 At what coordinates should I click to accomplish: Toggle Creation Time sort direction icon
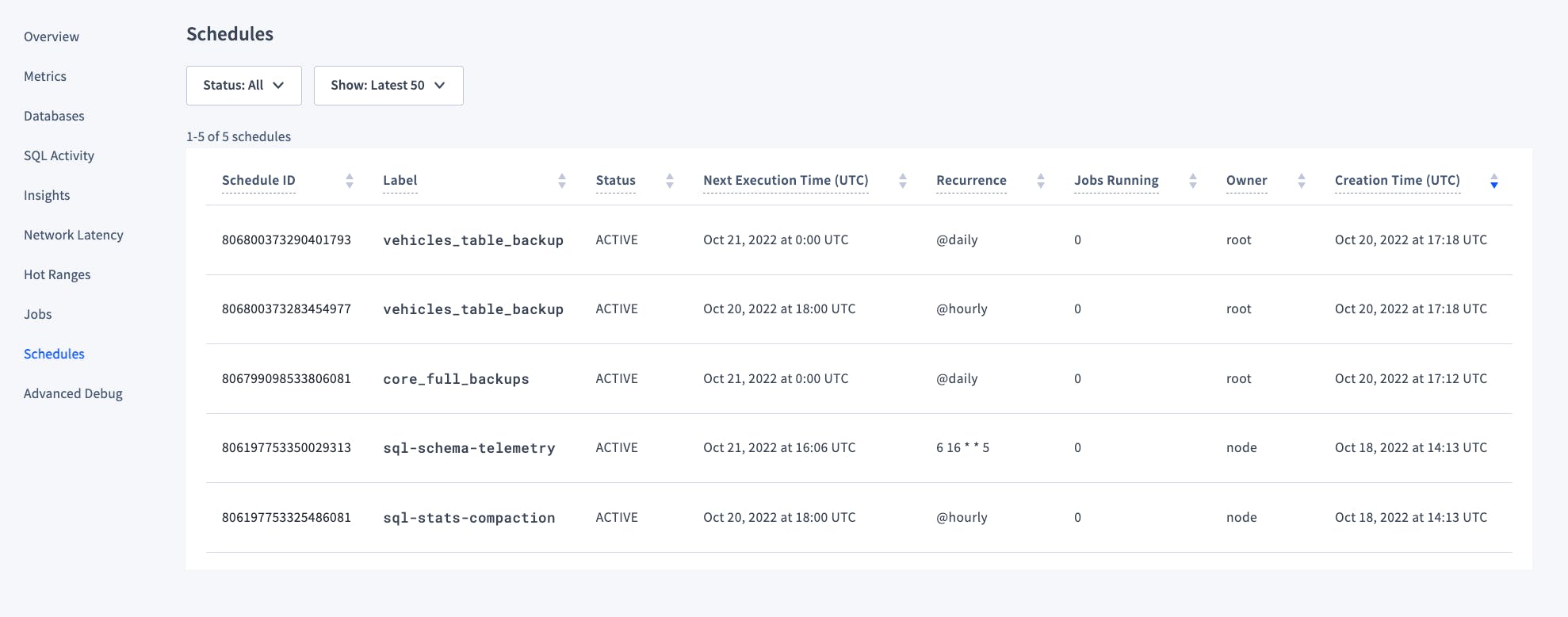1494,181
